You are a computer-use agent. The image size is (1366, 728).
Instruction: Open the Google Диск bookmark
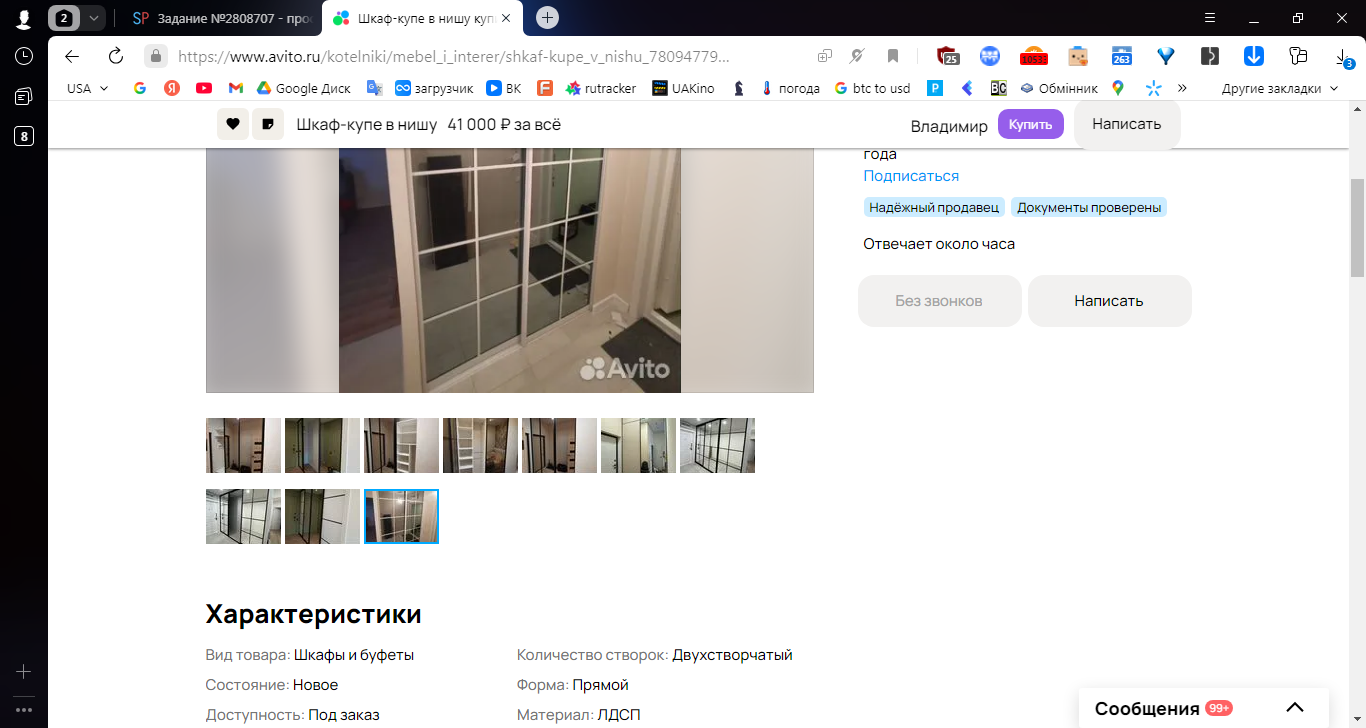[304, 88]
